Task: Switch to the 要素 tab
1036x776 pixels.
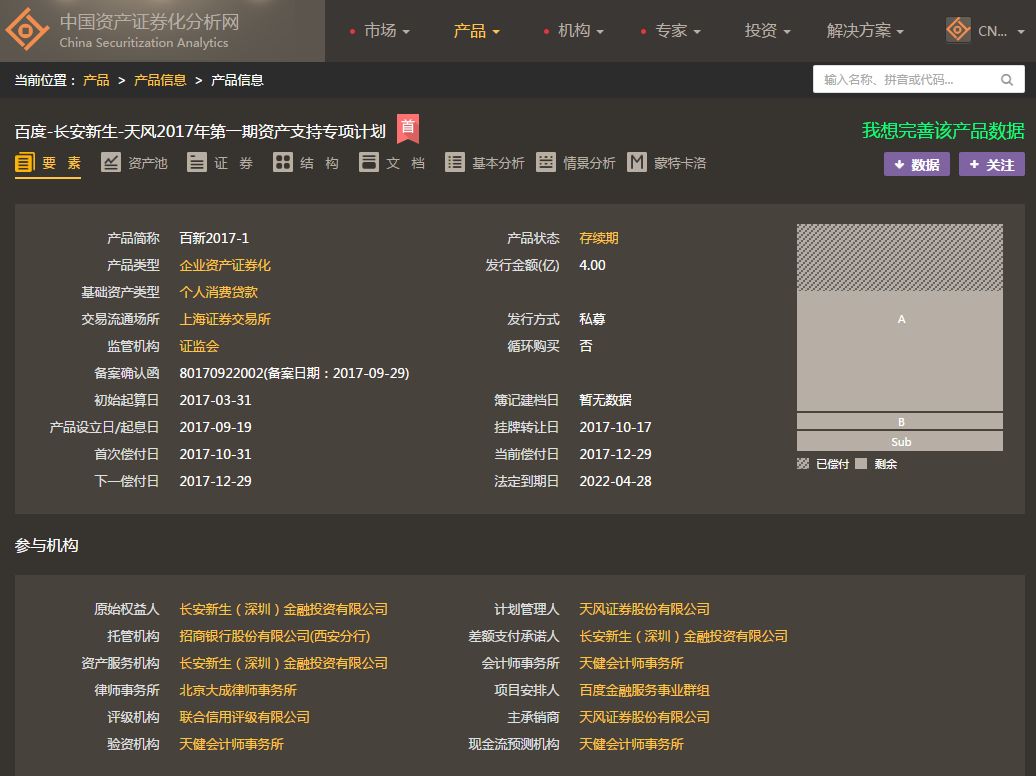Action: (48, 163)
